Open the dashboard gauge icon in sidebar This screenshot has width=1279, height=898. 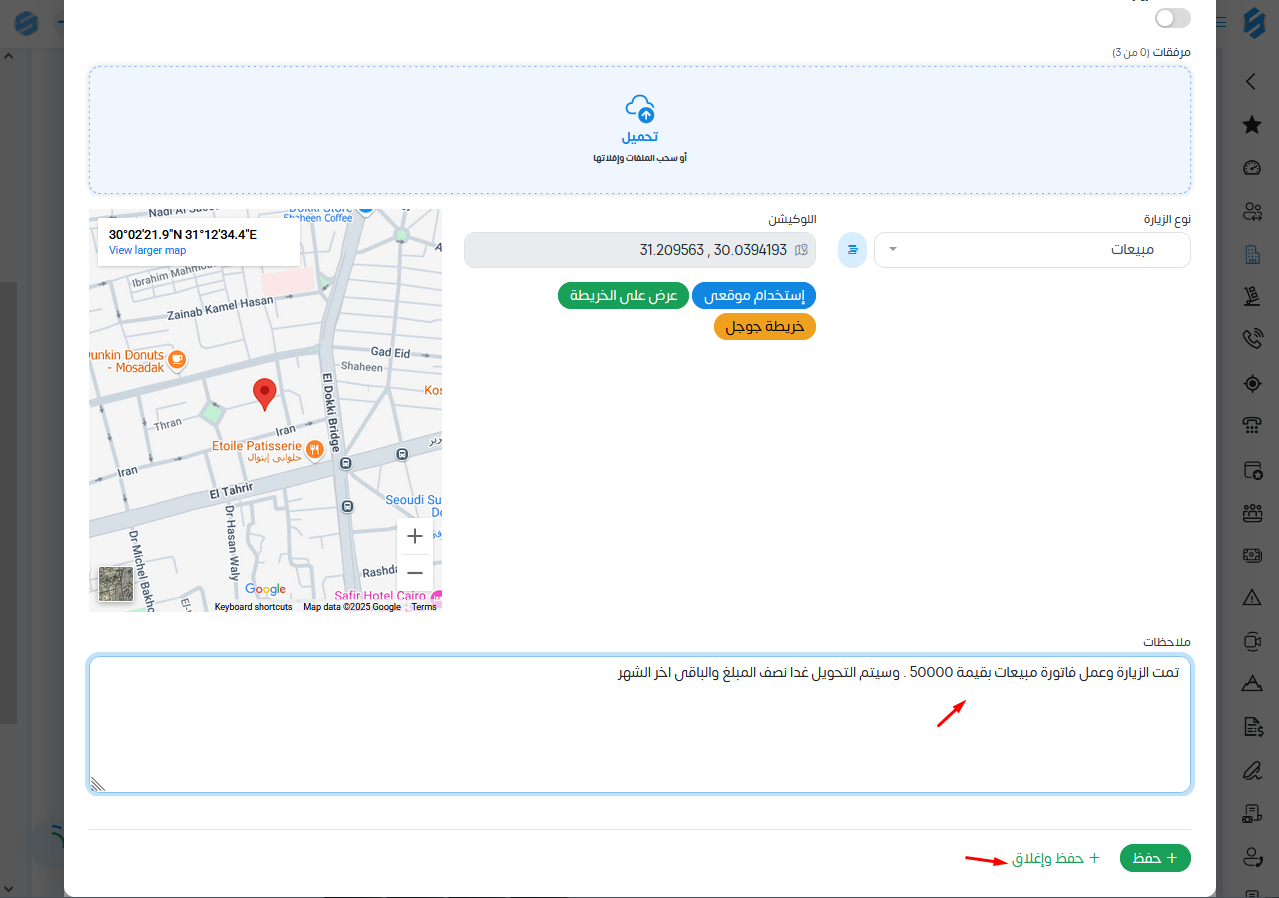coord(1251,168)
